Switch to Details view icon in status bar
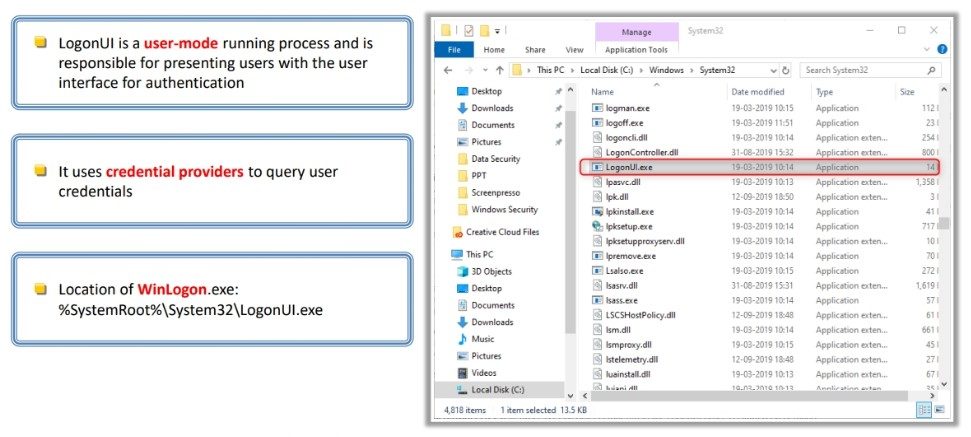The height and width of the screenshot is (437, 971). (924, 410)
